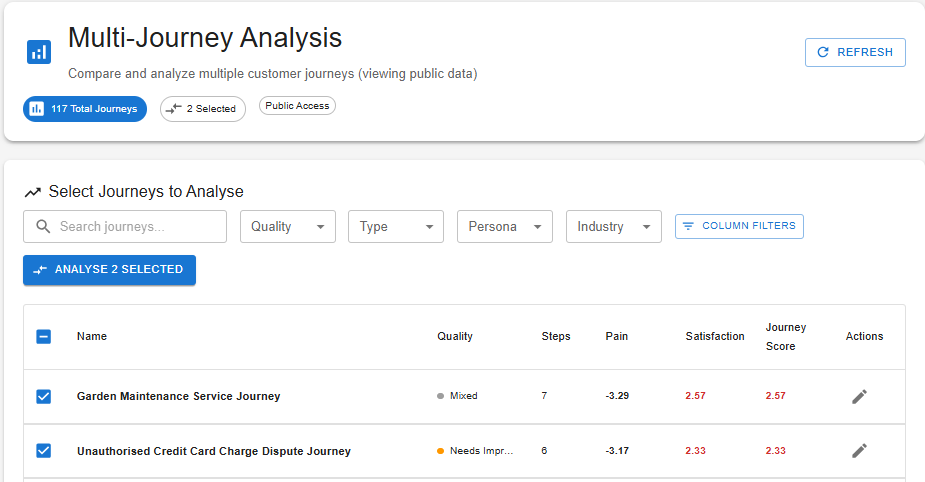Screen dimensions: 925x482
Task: Sort by the Journey Score column header
Action: (x=785, y=337)
